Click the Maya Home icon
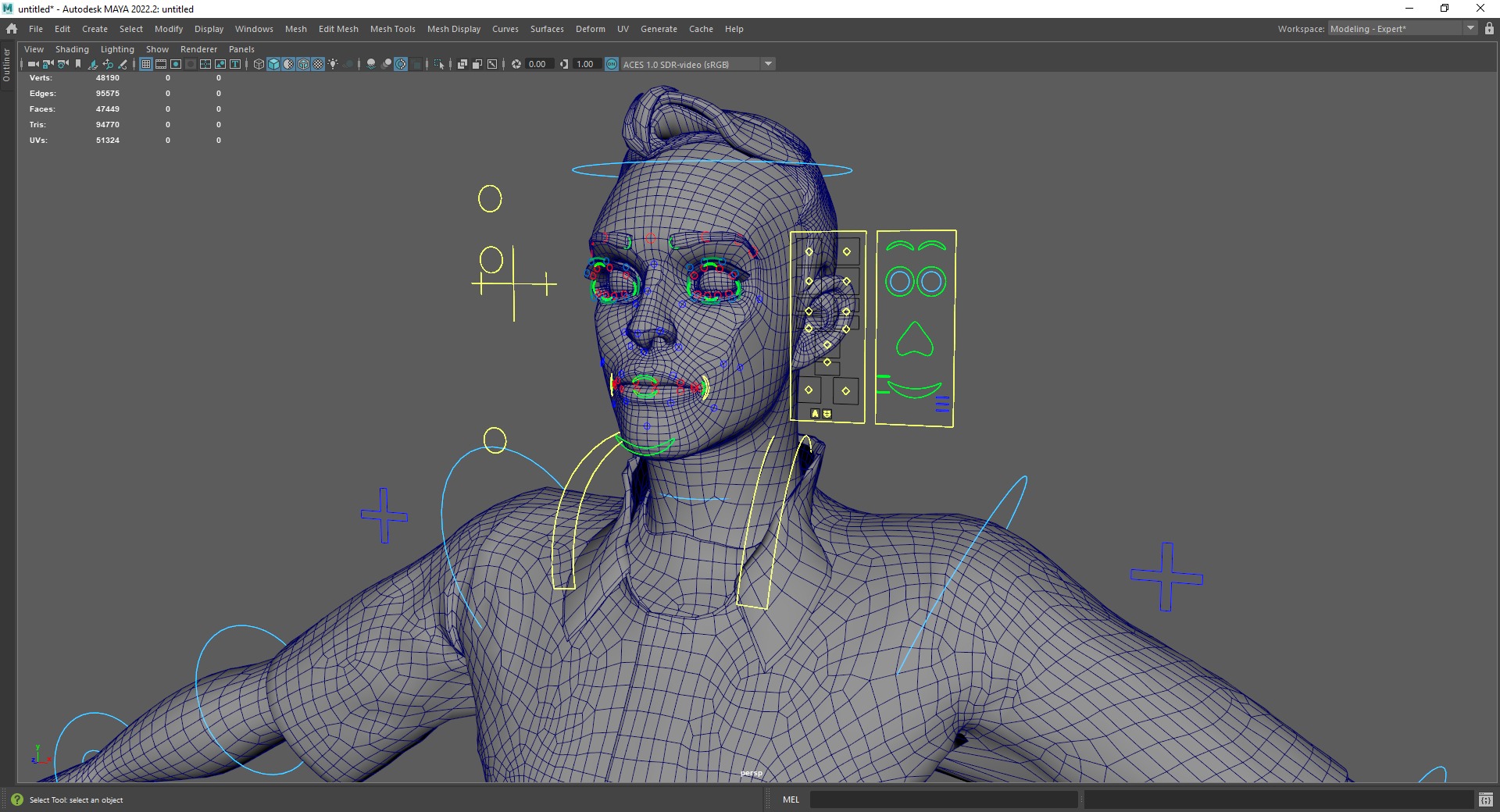Image resolution: width=1500 pixels, height=812 pixels. [x=12, y=29]
